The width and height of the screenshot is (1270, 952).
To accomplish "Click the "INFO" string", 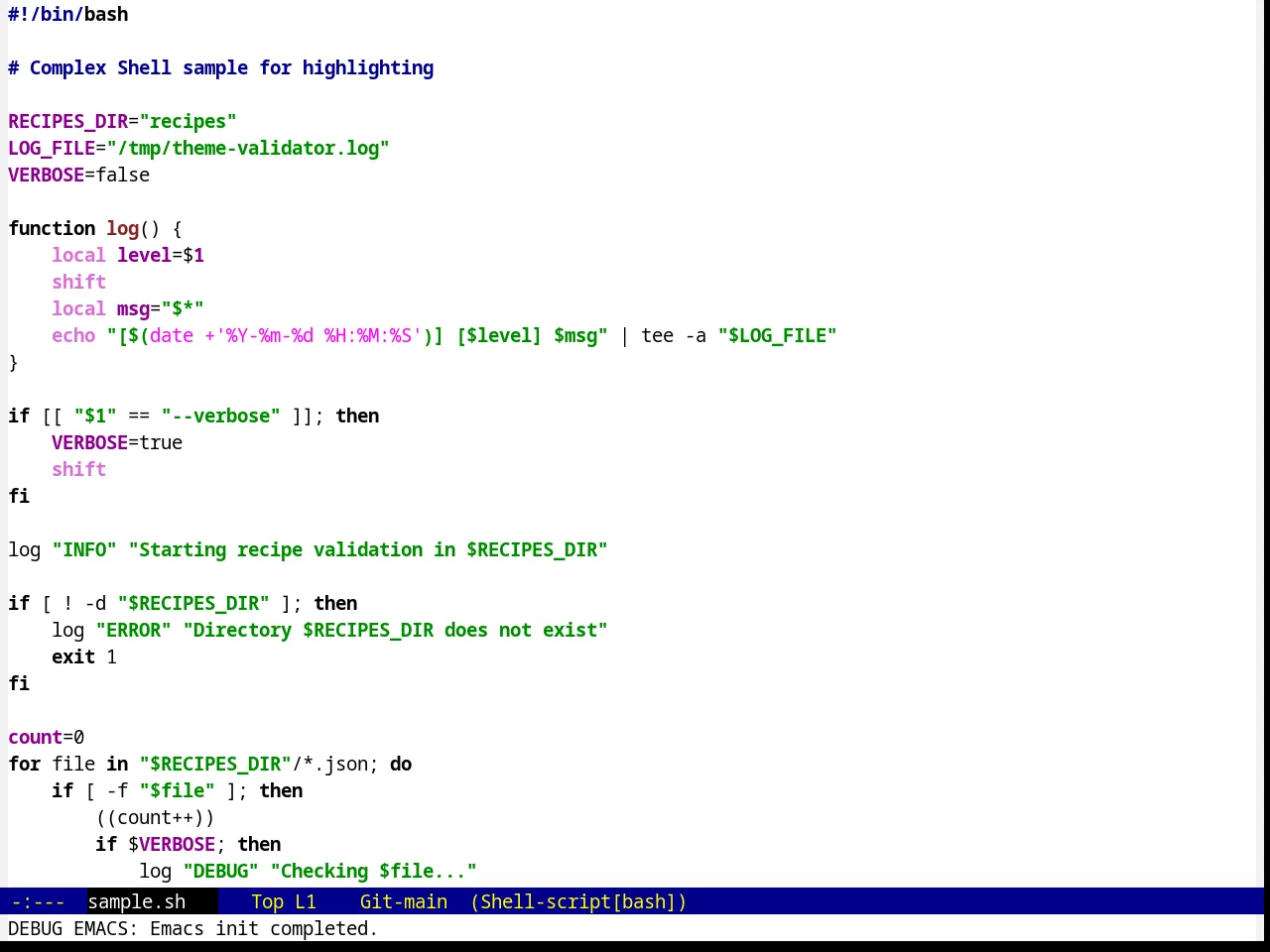I will tap(84, 549).
